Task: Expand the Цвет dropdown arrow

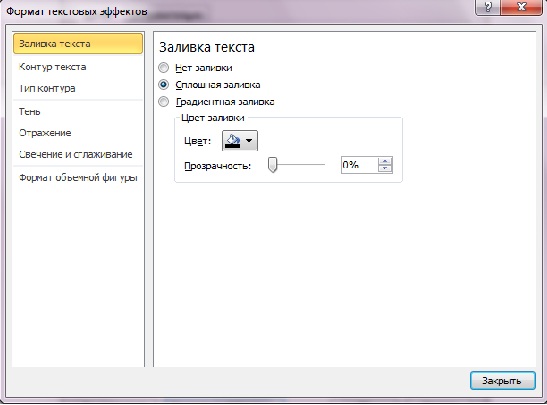Action: click(x=249, y=141)
